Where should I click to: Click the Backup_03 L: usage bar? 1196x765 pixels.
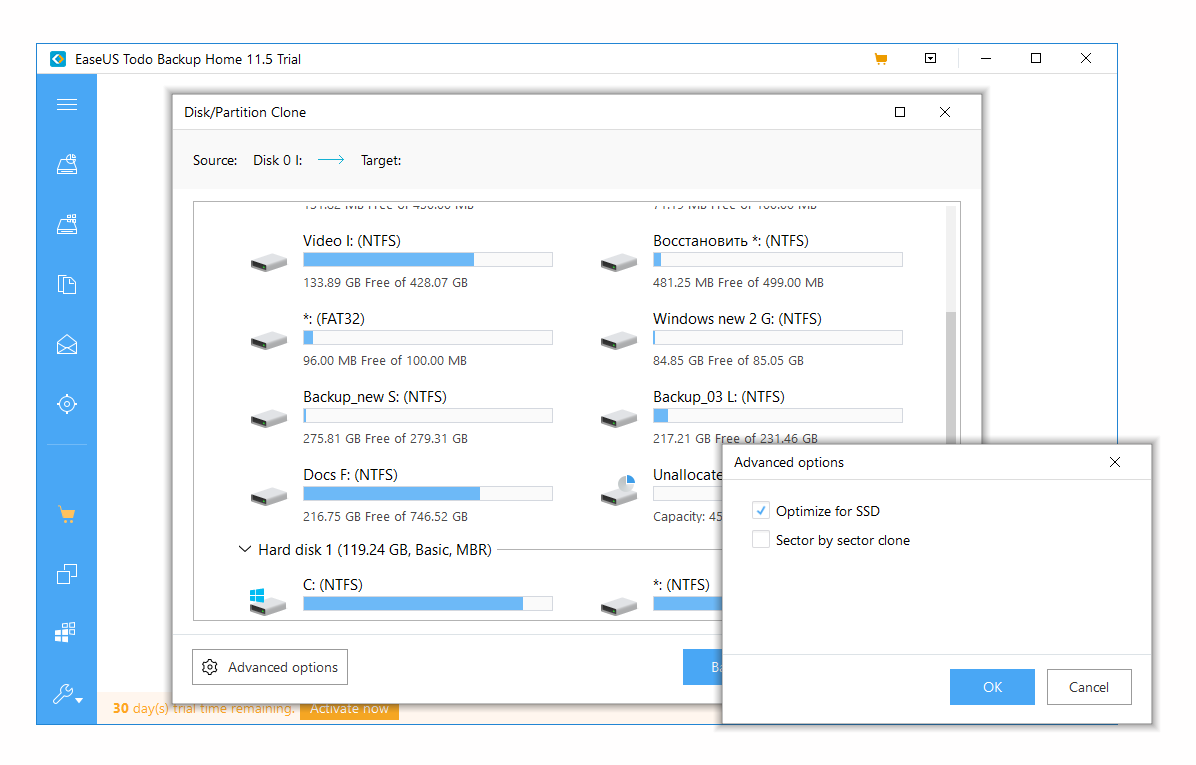[778, 416]
